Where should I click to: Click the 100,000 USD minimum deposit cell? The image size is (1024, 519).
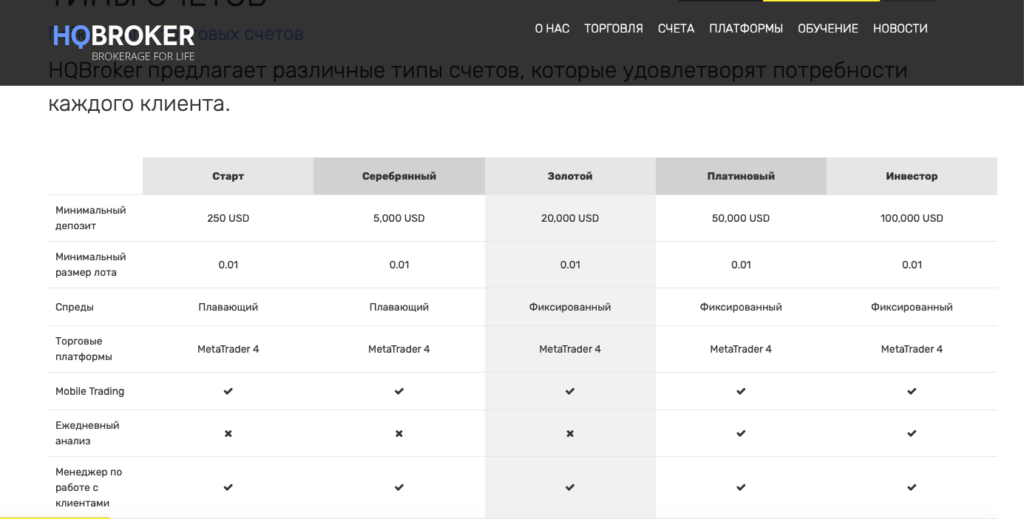click(911, 218)
